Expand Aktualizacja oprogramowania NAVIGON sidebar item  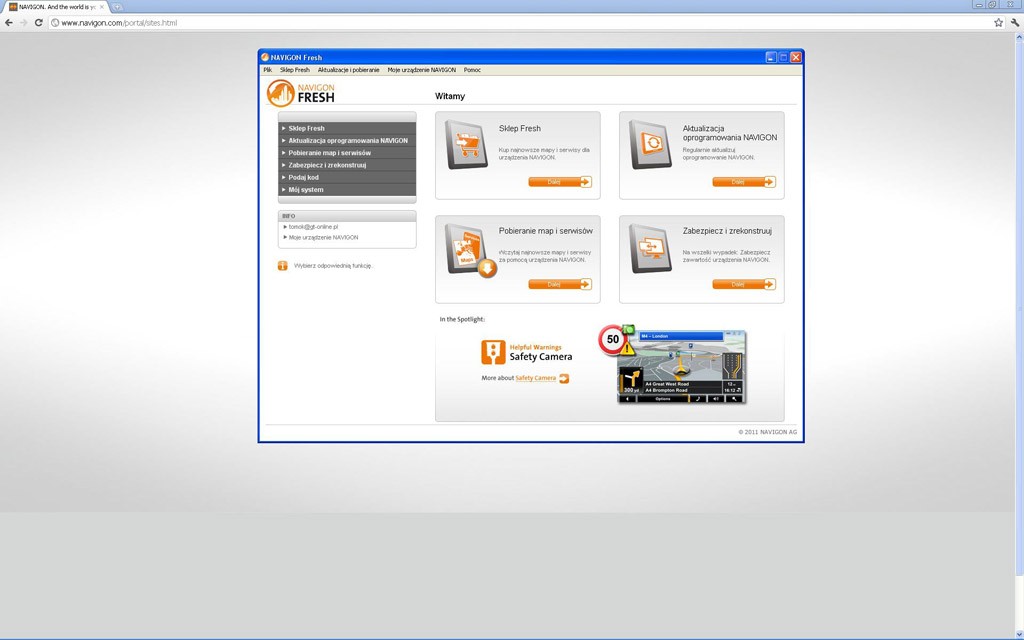tap(347, 140)
